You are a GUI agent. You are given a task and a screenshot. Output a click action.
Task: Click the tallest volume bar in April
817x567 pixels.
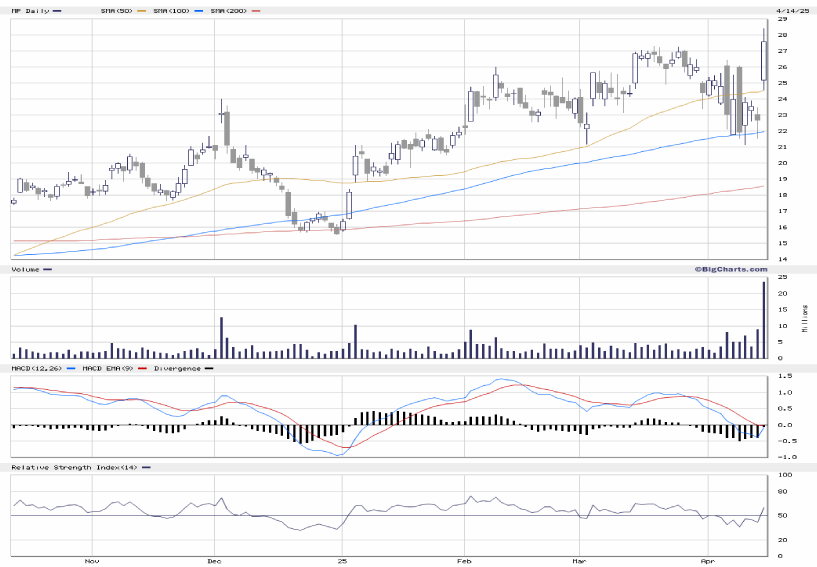pos(764,320)
